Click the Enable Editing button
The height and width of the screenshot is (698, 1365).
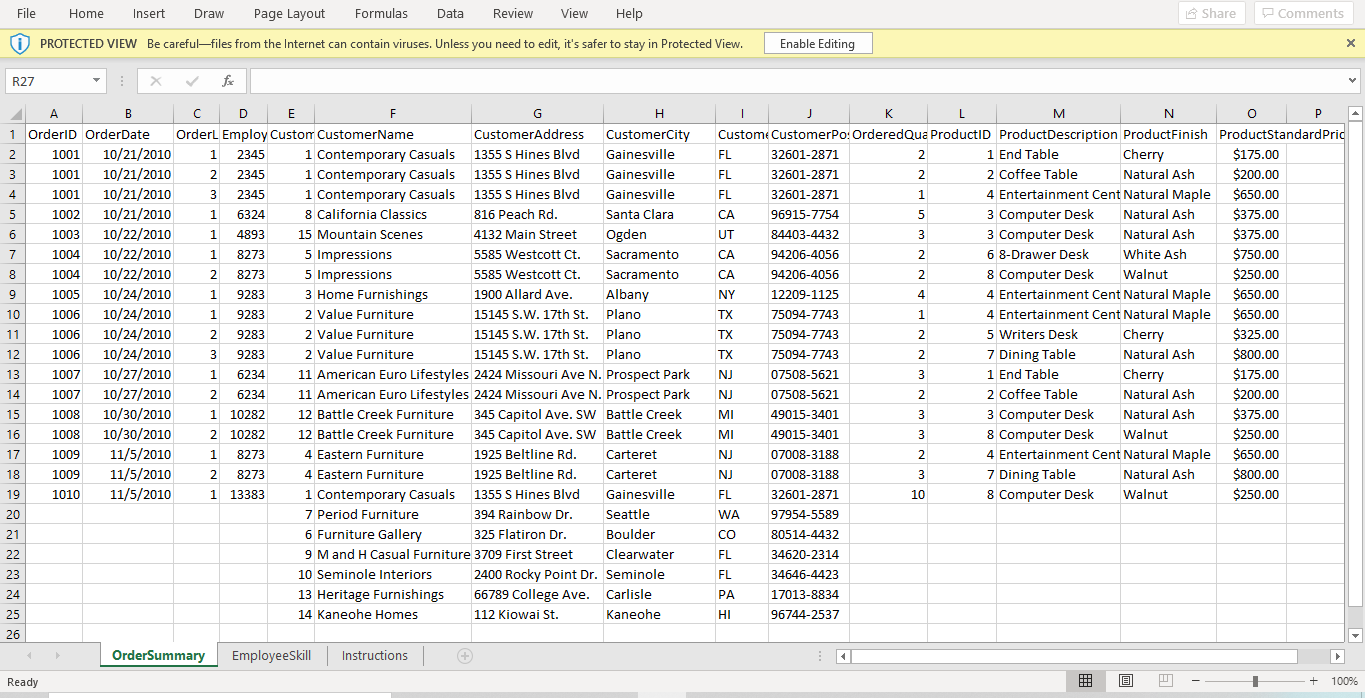click(818, 43)
